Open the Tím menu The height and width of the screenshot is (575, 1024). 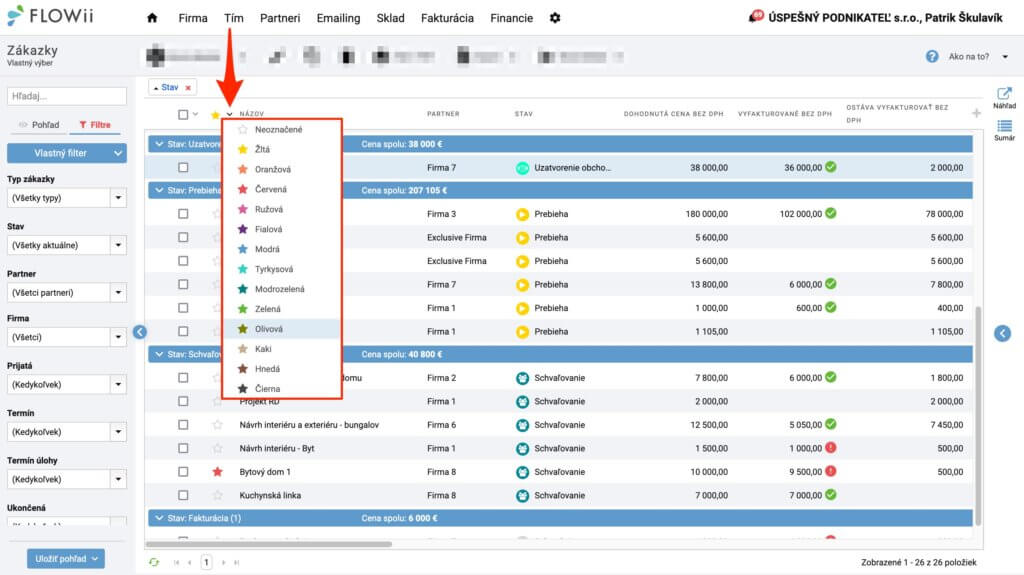pos(233,18)
